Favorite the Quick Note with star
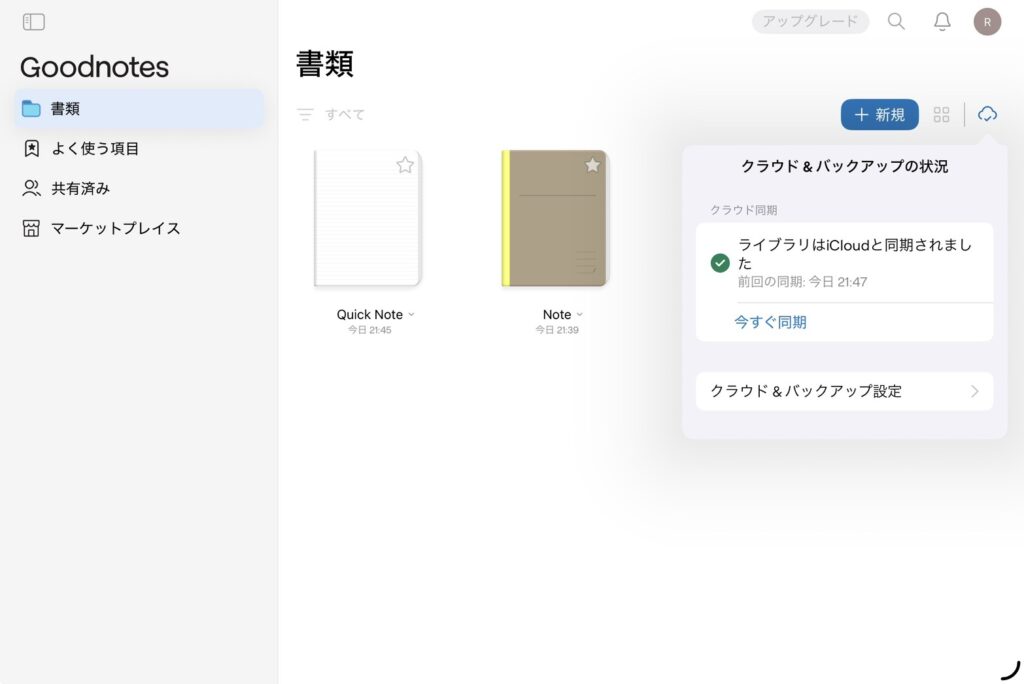This screenshot has width=1024, height=684. pyautogui.click(x=405, y=165)
